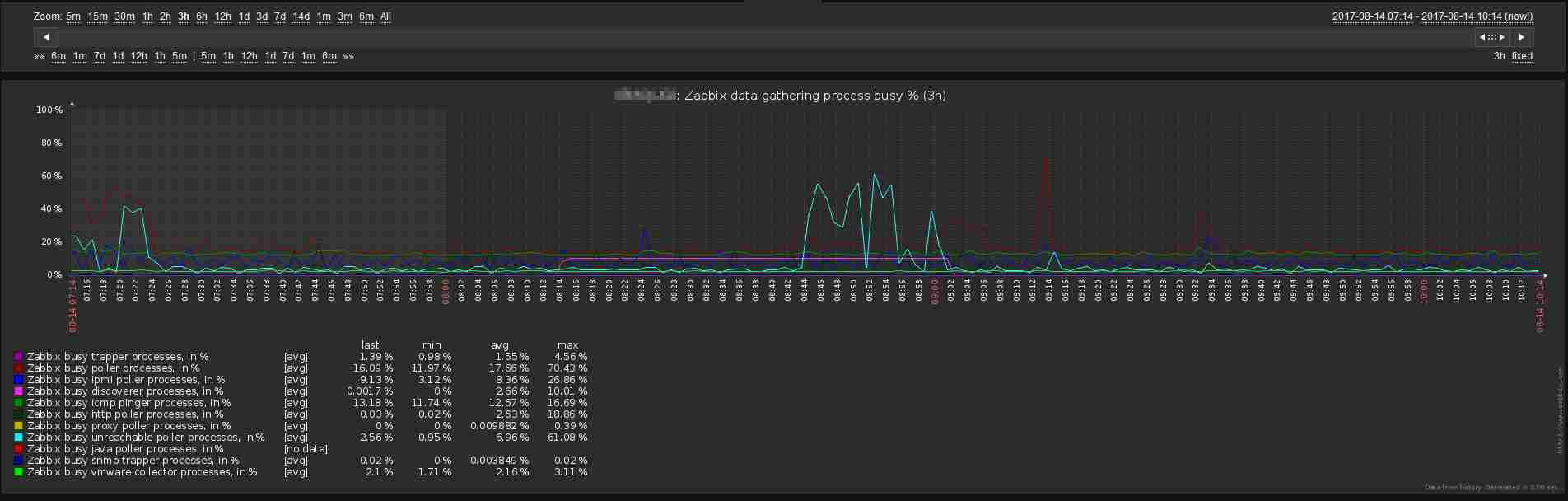Image resolution: width=1568 pixels, height=501 pixels.
Task: Select 'Zabbix busy java poller processes' legend text
Action: [125, 449]
